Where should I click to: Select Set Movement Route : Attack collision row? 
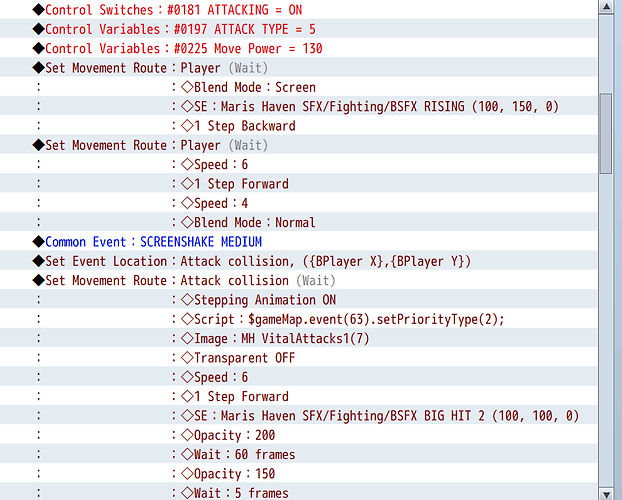pyautogui.click(x=298, y=280)
